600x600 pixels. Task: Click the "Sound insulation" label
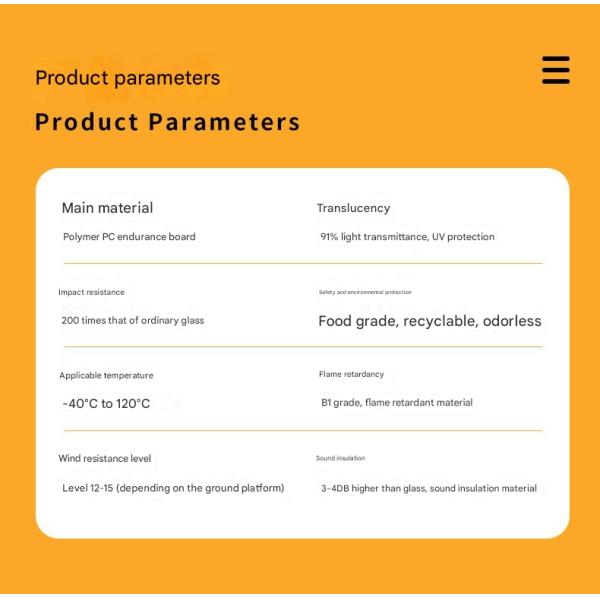(x=340, y=458)
